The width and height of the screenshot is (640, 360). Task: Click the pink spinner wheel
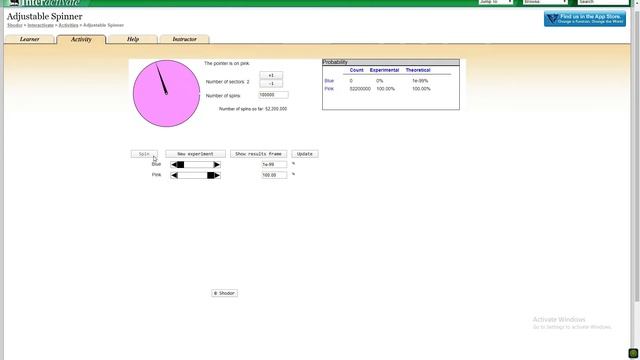coord(166,93)
